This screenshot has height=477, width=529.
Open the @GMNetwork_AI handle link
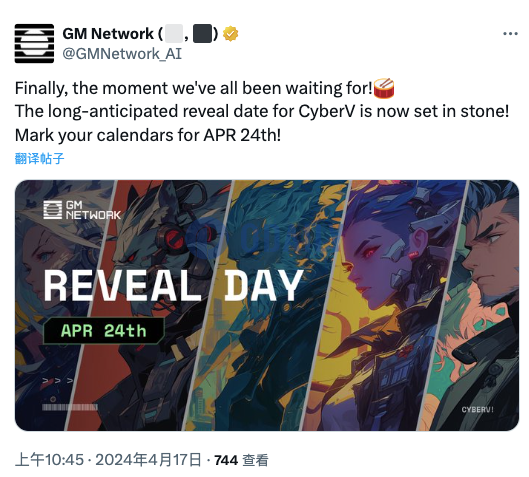coord(122,54)
